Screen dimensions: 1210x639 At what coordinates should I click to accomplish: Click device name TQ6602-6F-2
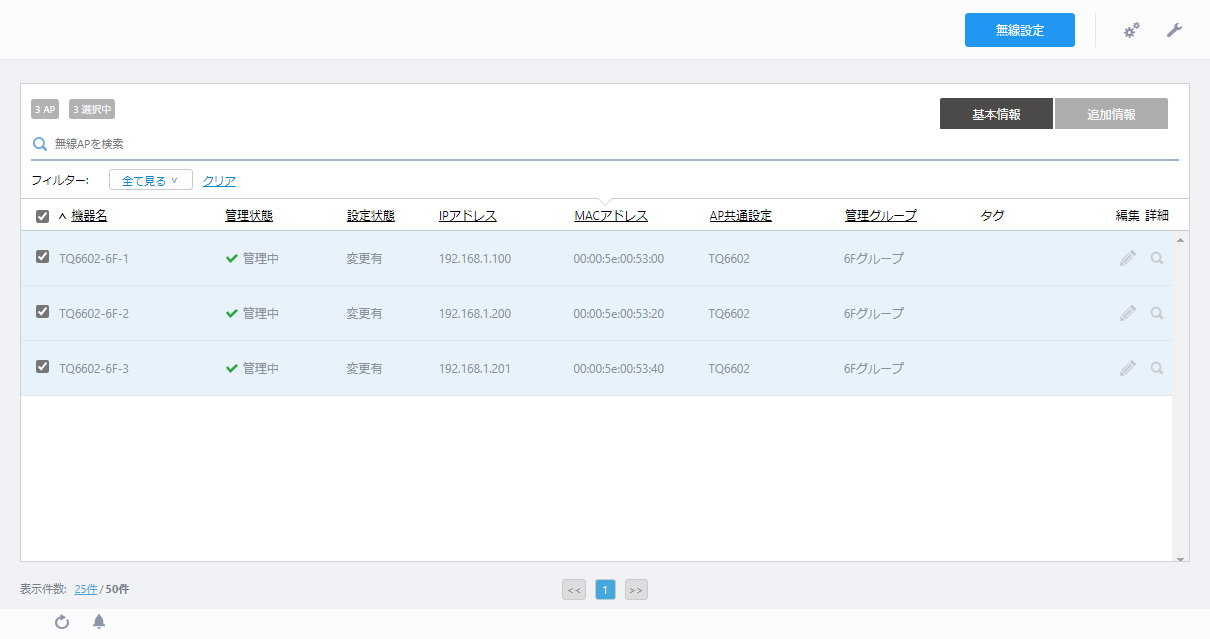point(94,314)
